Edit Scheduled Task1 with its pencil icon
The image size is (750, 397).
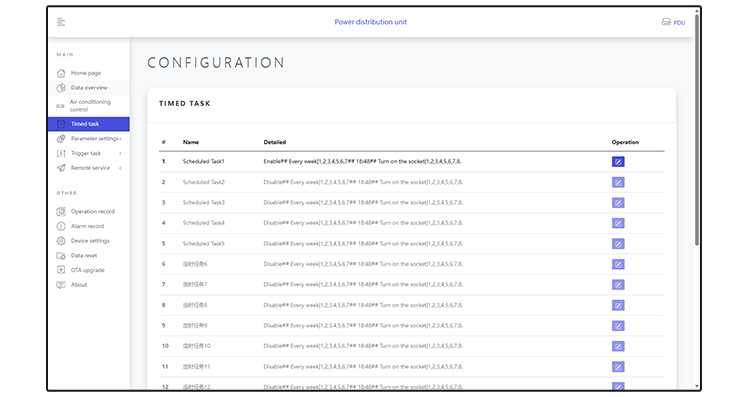[618, 162]
